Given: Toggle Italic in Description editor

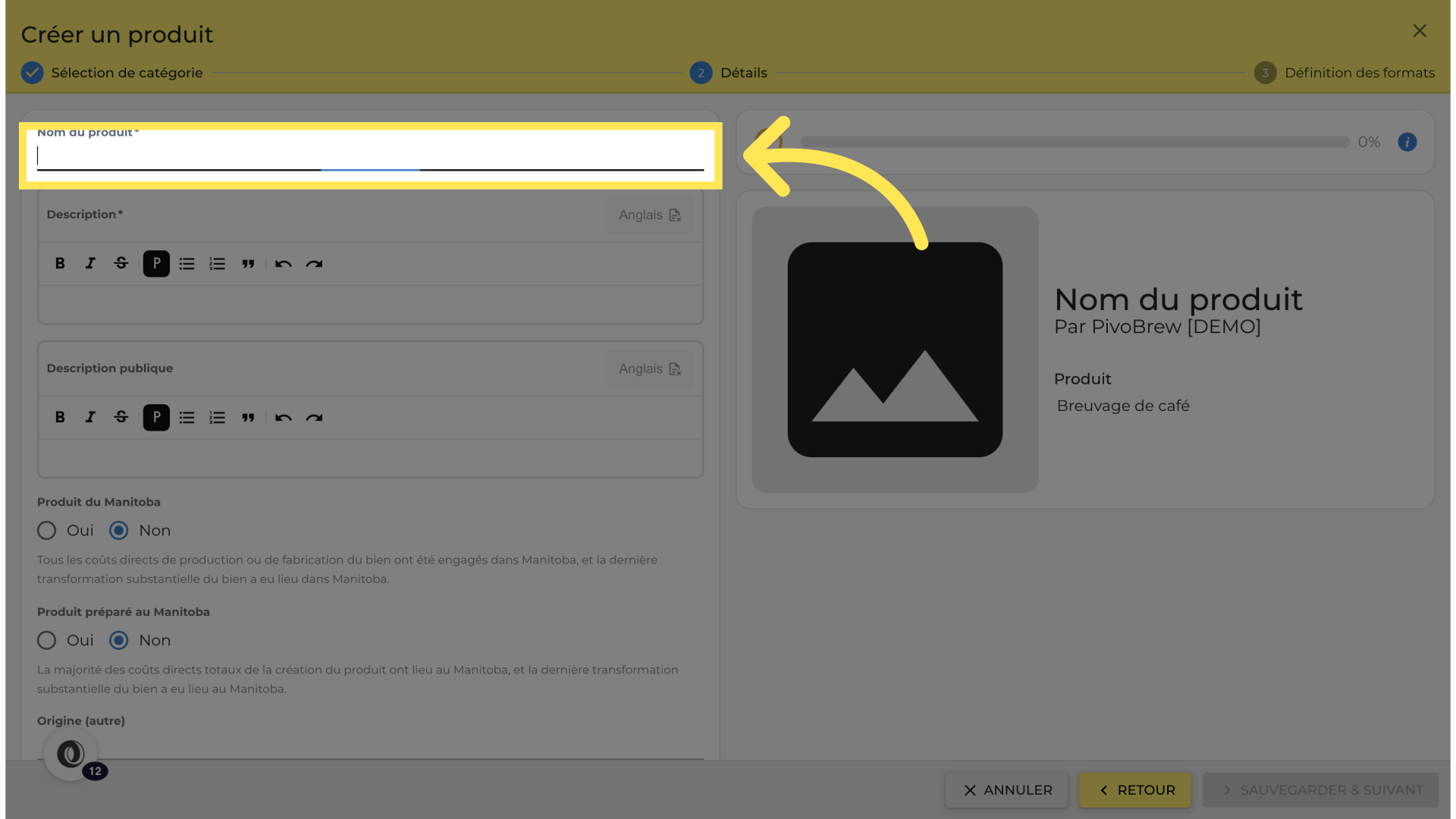Looking at the screenshot, I should tap(90, 263).
